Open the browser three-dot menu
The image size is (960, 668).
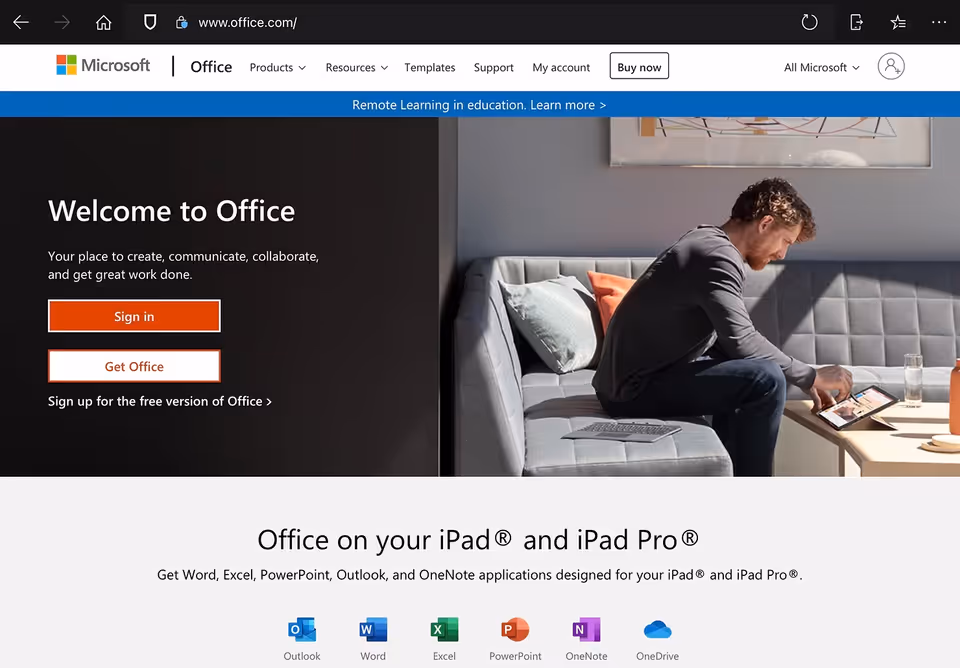pos(939,22)
